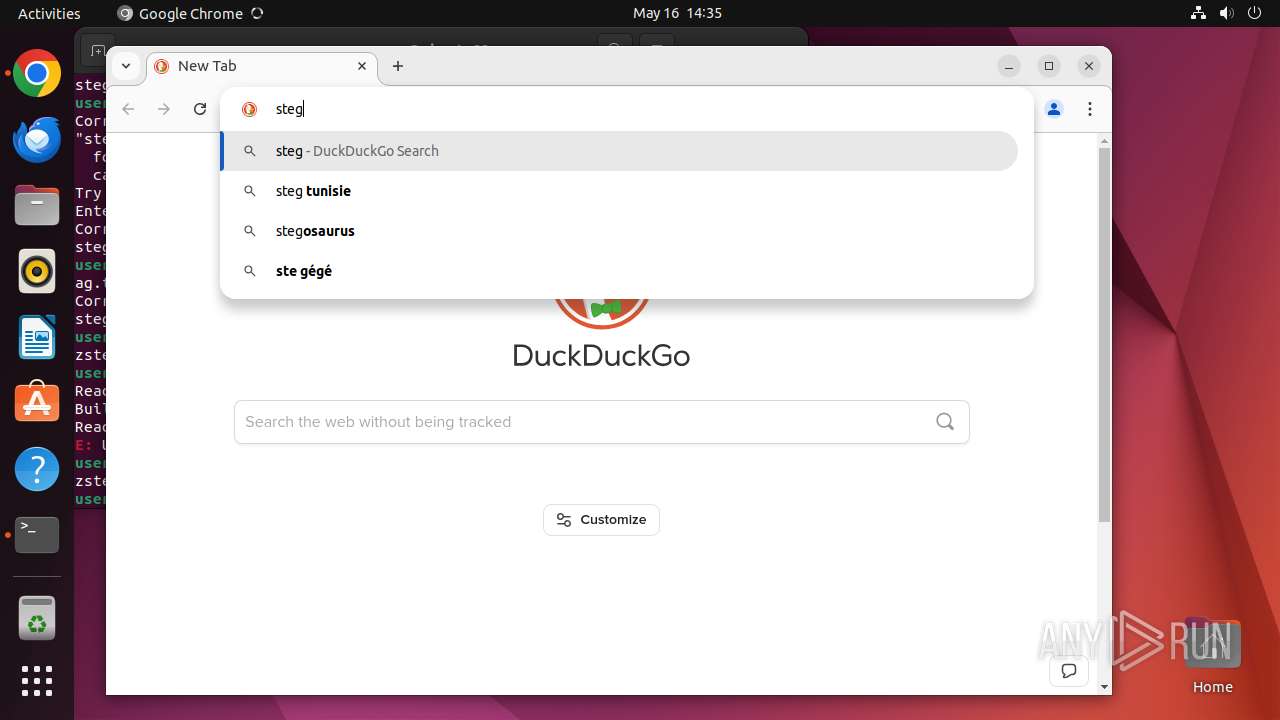This screenshot has height=720, width=1280.
Task: Open the clock showing May 16 14:35
Action: pyautogui.click(x=677, y=13)
